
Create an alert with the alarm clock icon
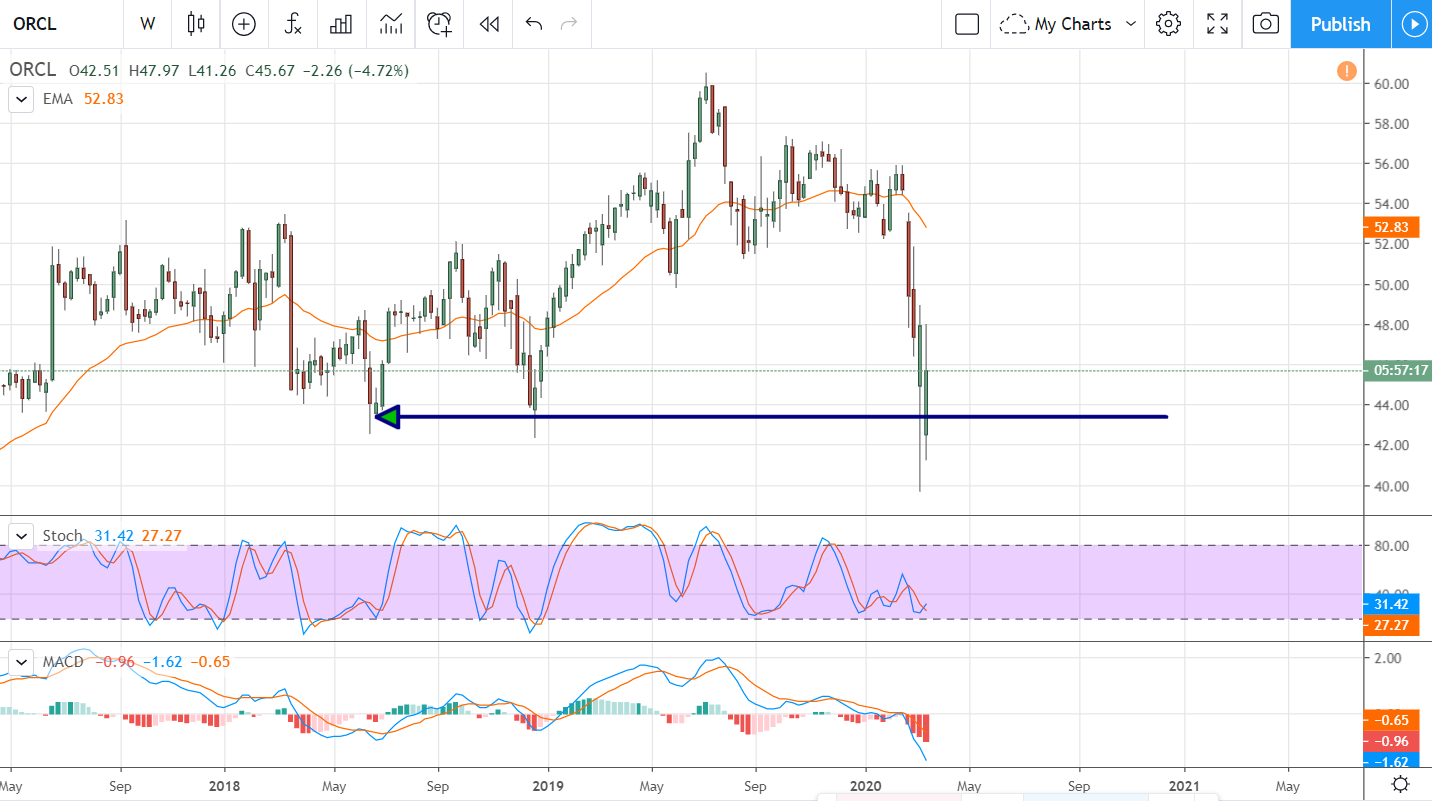(439, 24)
